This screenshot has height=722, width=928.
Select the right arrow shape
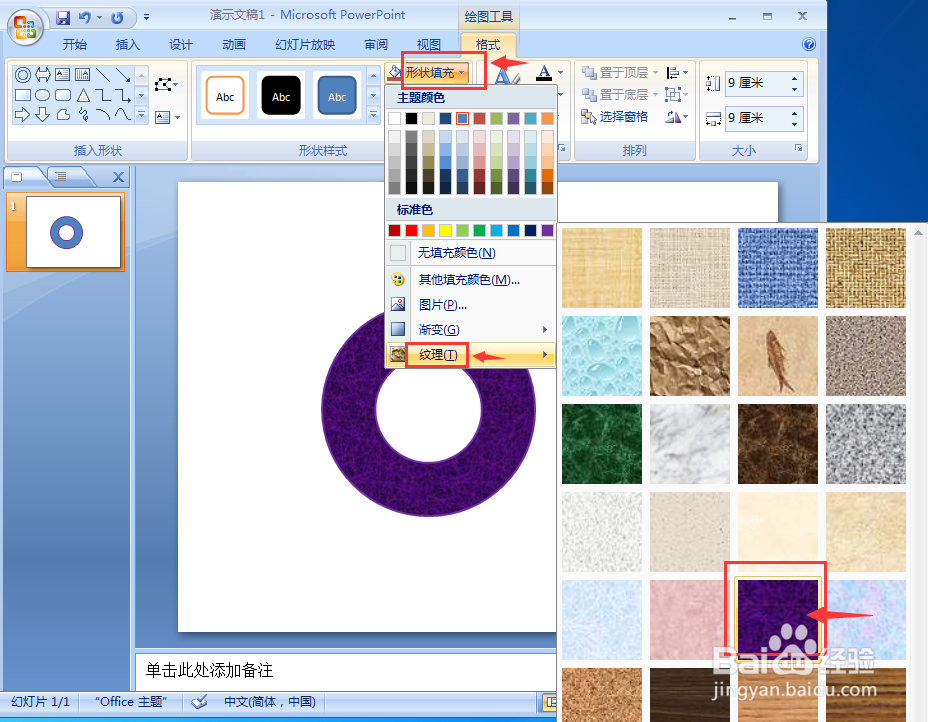tap(22, 114)
